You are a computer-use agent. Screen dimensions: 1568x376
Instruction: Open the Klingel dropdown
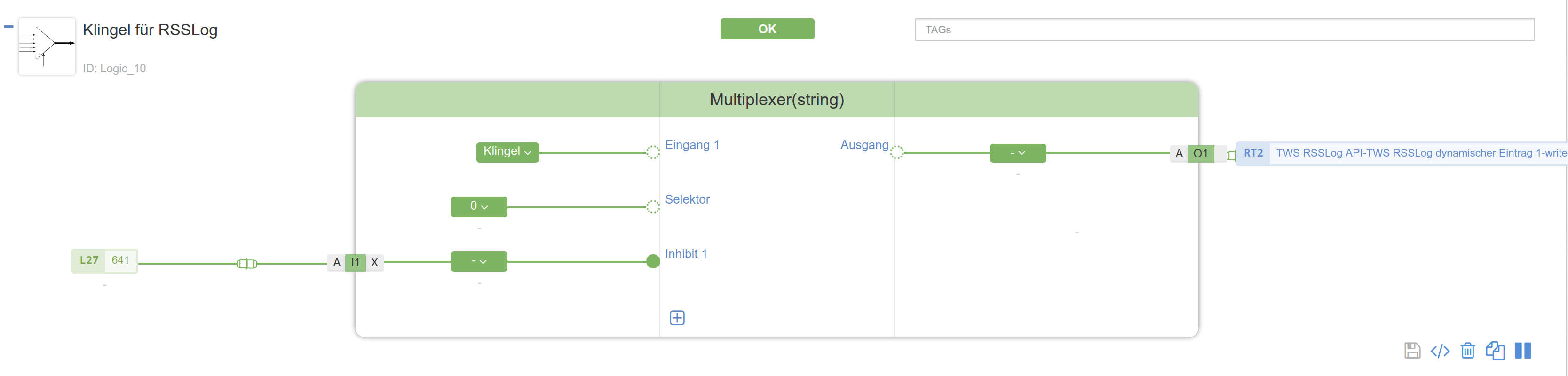pyautogui.click(x=507, y=152)
